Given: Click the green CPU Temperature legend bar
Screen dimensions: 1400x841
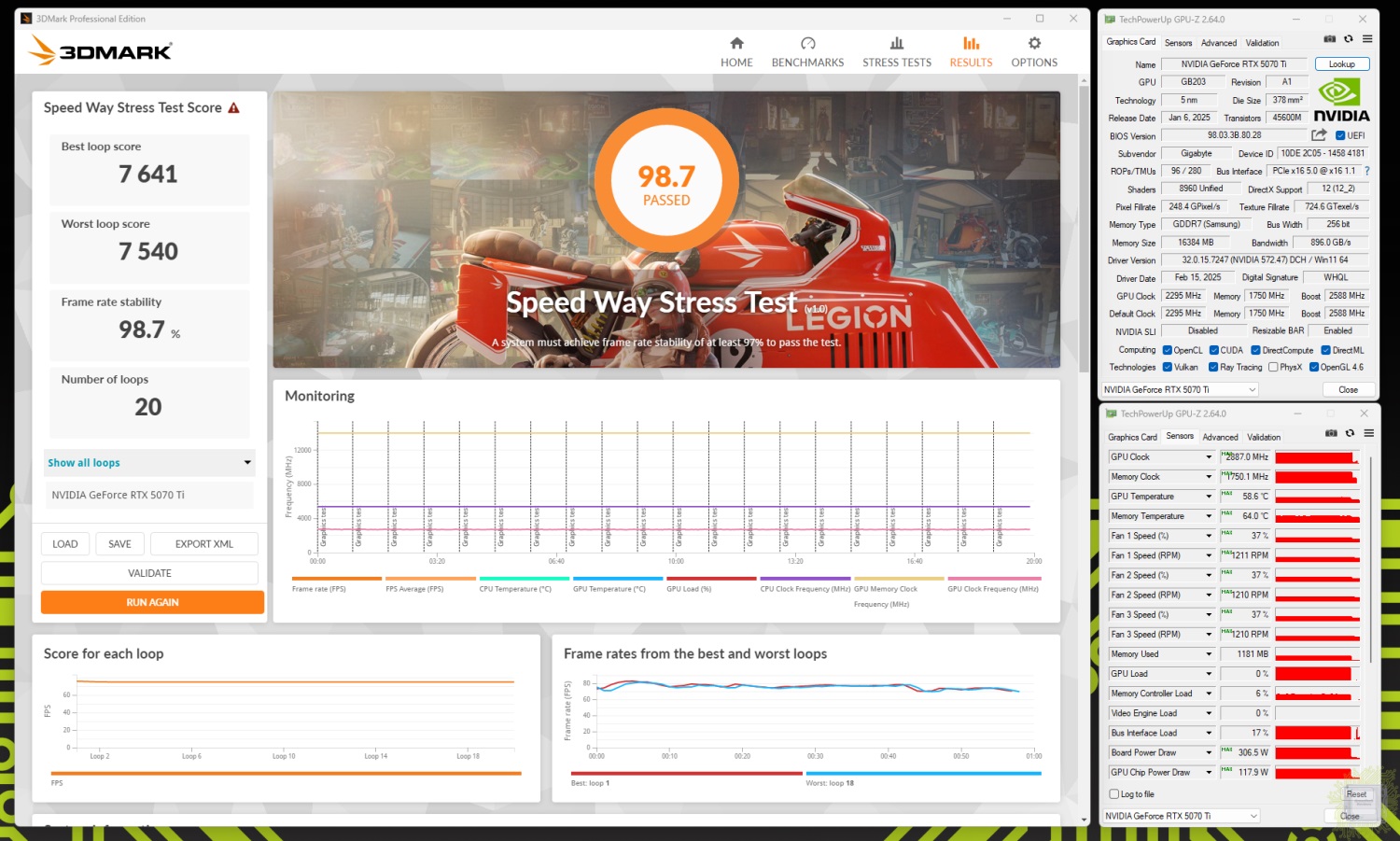Looking at the screenshot, I should (x=524, y=579).
